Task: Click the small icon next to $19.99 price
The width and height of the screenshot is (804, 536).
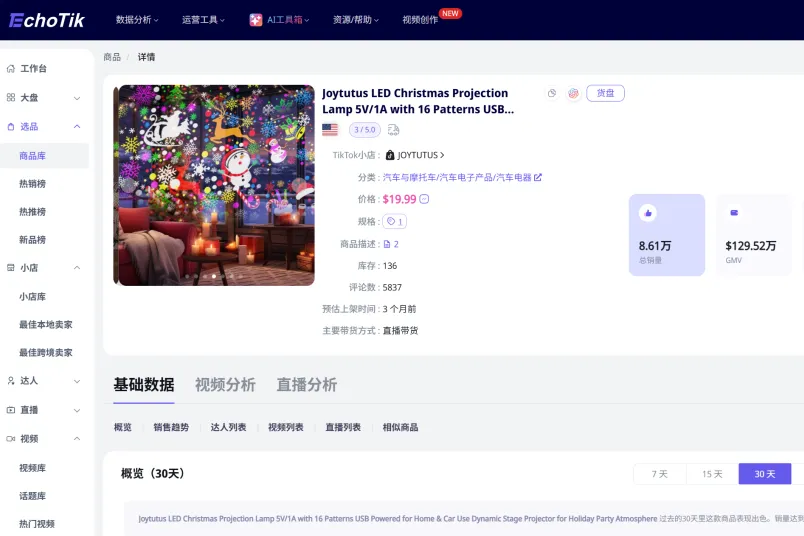Action: tap(425, 199)
